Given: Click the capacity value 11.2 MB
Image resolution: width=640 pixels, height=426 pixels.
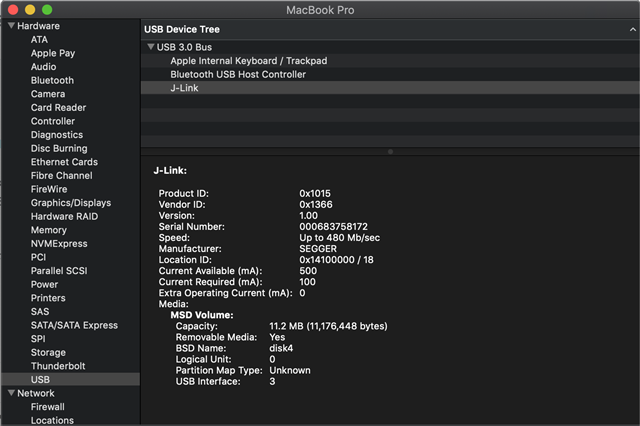Looking at the screenshot, I should tap(286, 326).
